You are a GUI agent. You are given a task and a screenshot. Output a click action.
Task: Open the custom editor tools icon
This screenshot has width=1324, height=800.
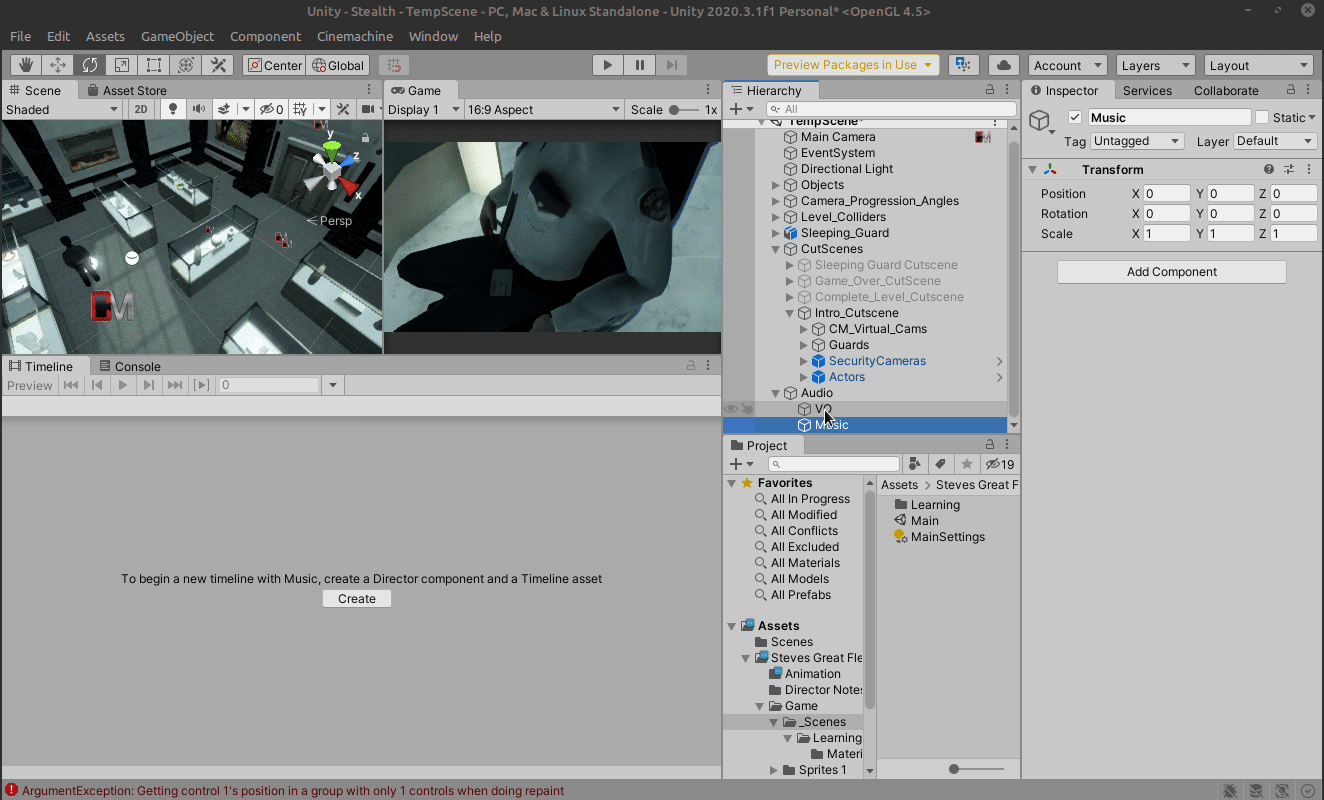[218, 65]
